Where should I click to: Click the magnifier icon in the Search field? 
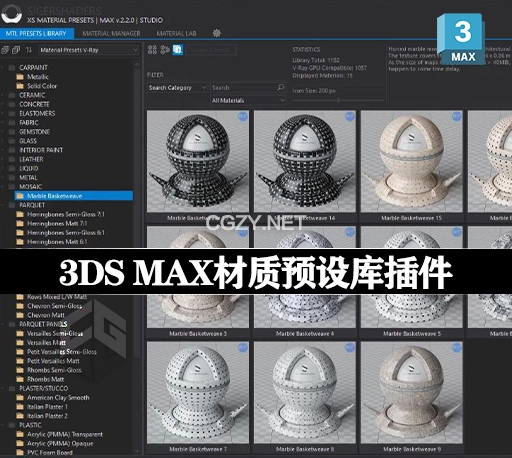(281, 87)
